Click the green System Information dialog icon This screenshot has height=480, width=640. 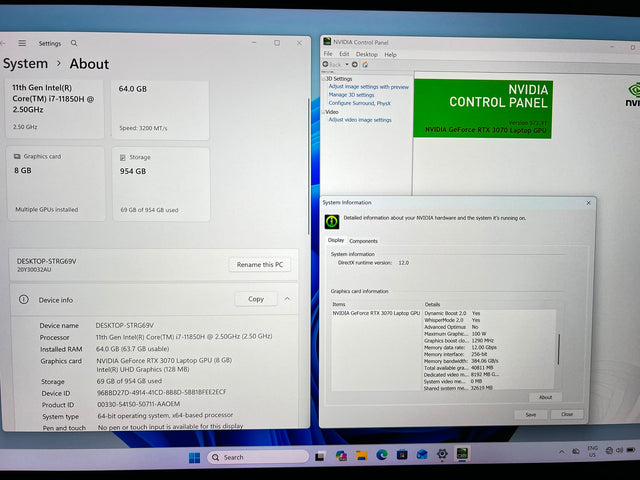coord(332,221)
